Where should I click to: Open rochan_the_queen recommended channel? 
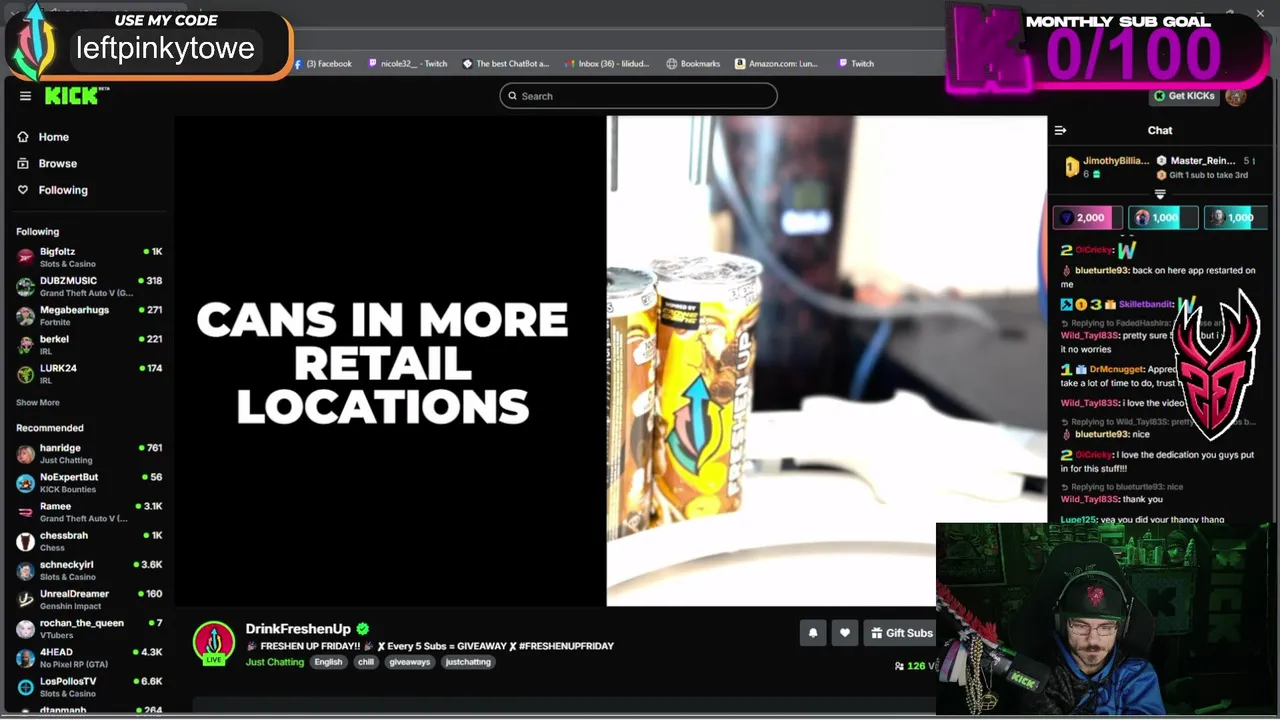(x=89, y=628)
